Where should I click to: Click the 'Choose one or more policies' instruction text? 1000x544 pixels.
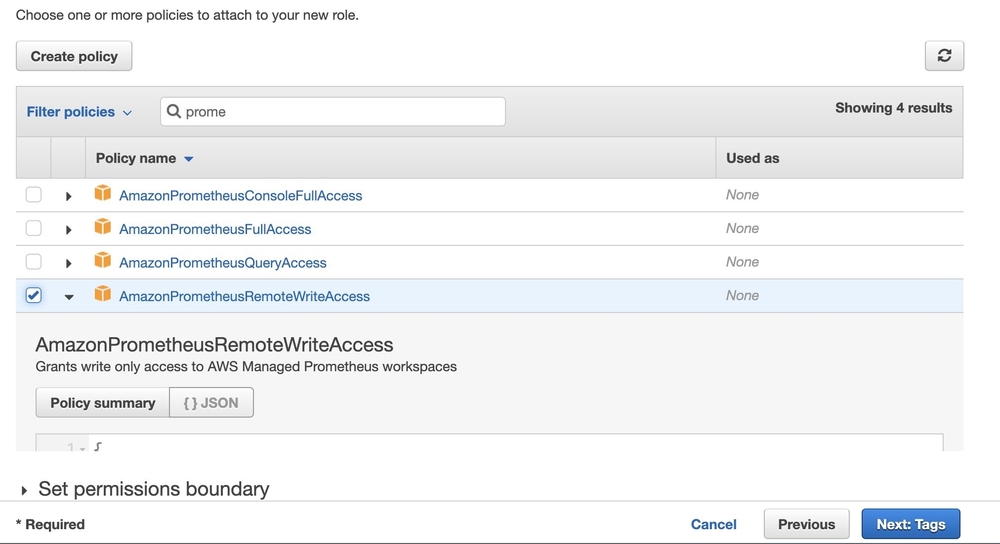188,15
